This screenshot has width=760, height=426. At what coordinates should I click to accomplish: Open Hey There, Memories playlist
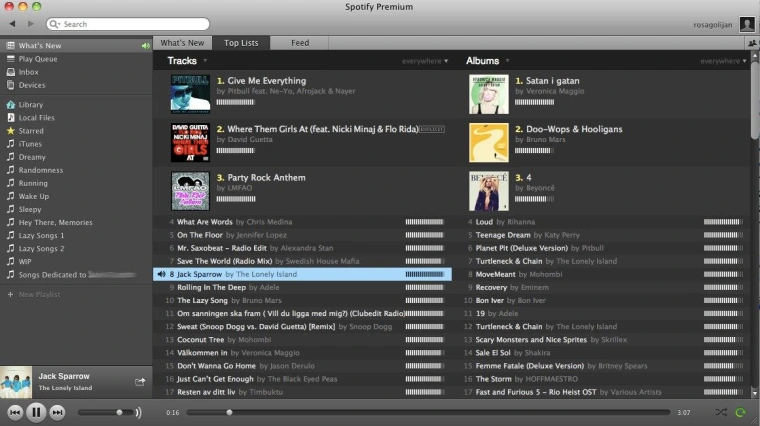click(76, 222)
